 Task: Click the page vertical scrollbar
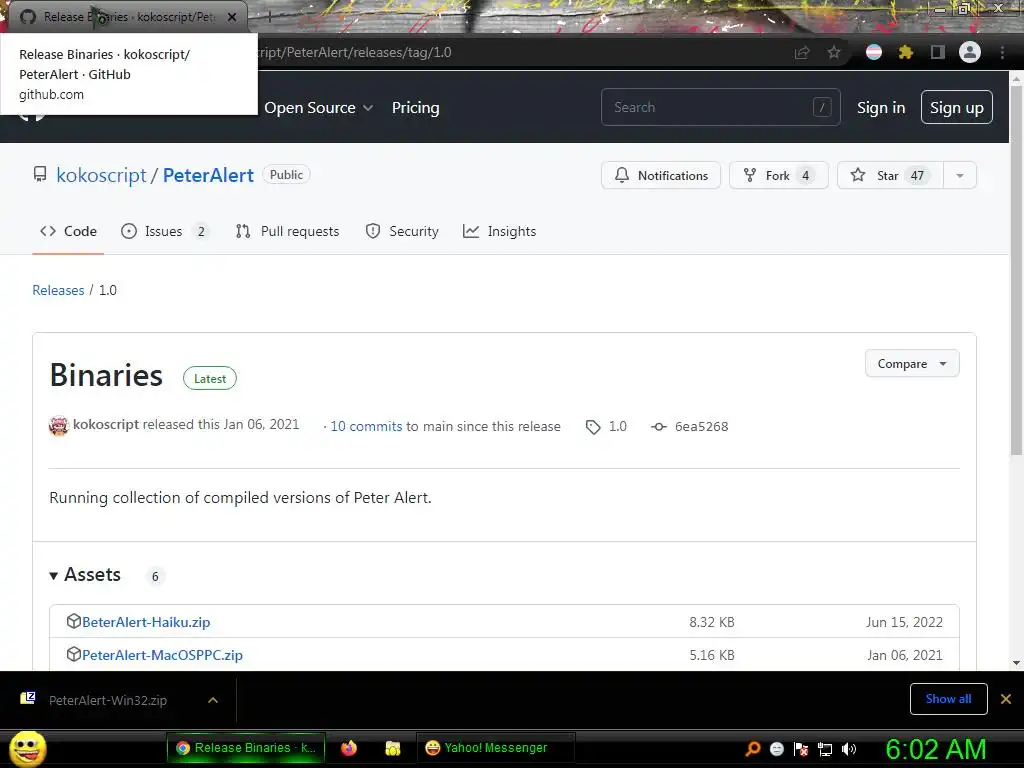[1016, 270]
